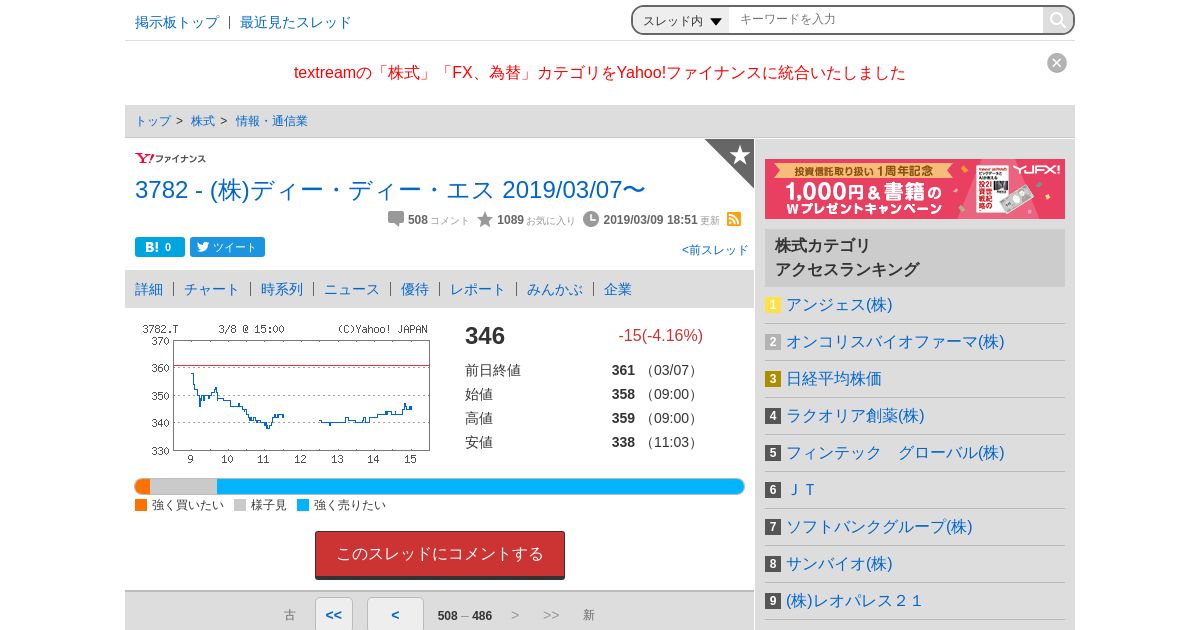Open ranking 7 ソフトバンクグループ(株)

click(879, 527)
